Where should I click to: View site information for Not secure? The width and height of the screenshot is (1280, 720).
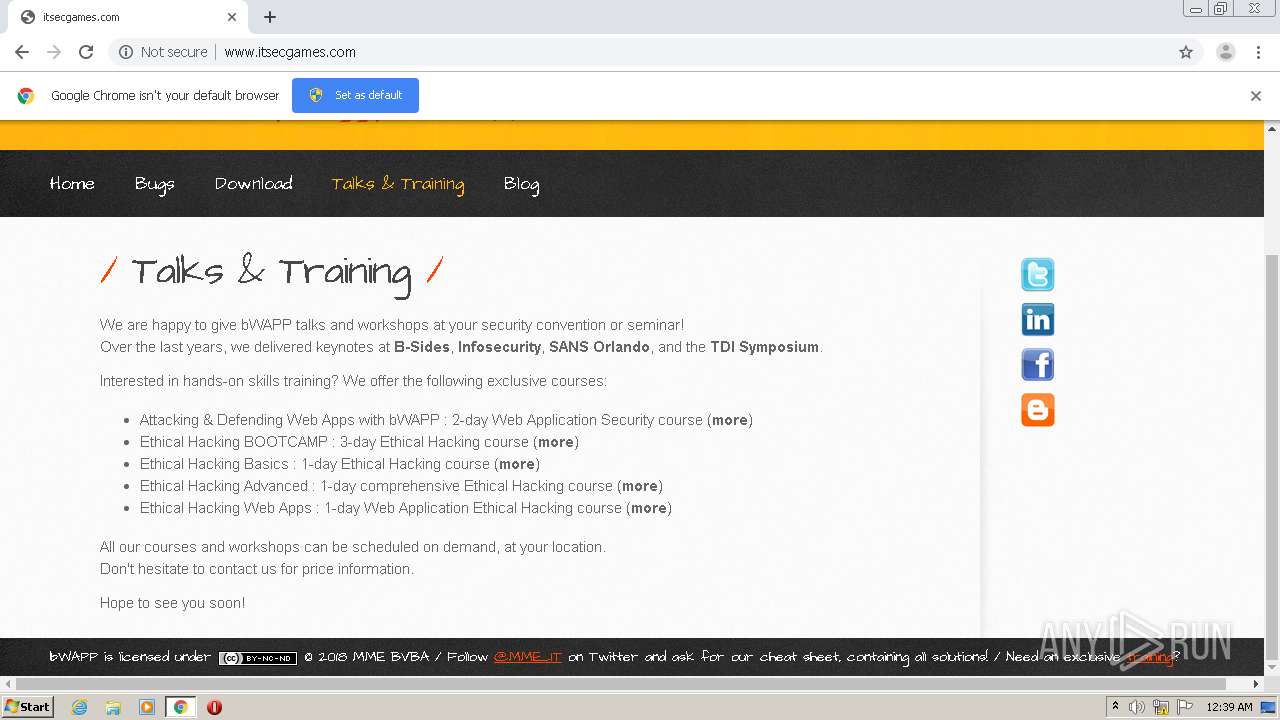pyautogui.click(x=163, y=52)
